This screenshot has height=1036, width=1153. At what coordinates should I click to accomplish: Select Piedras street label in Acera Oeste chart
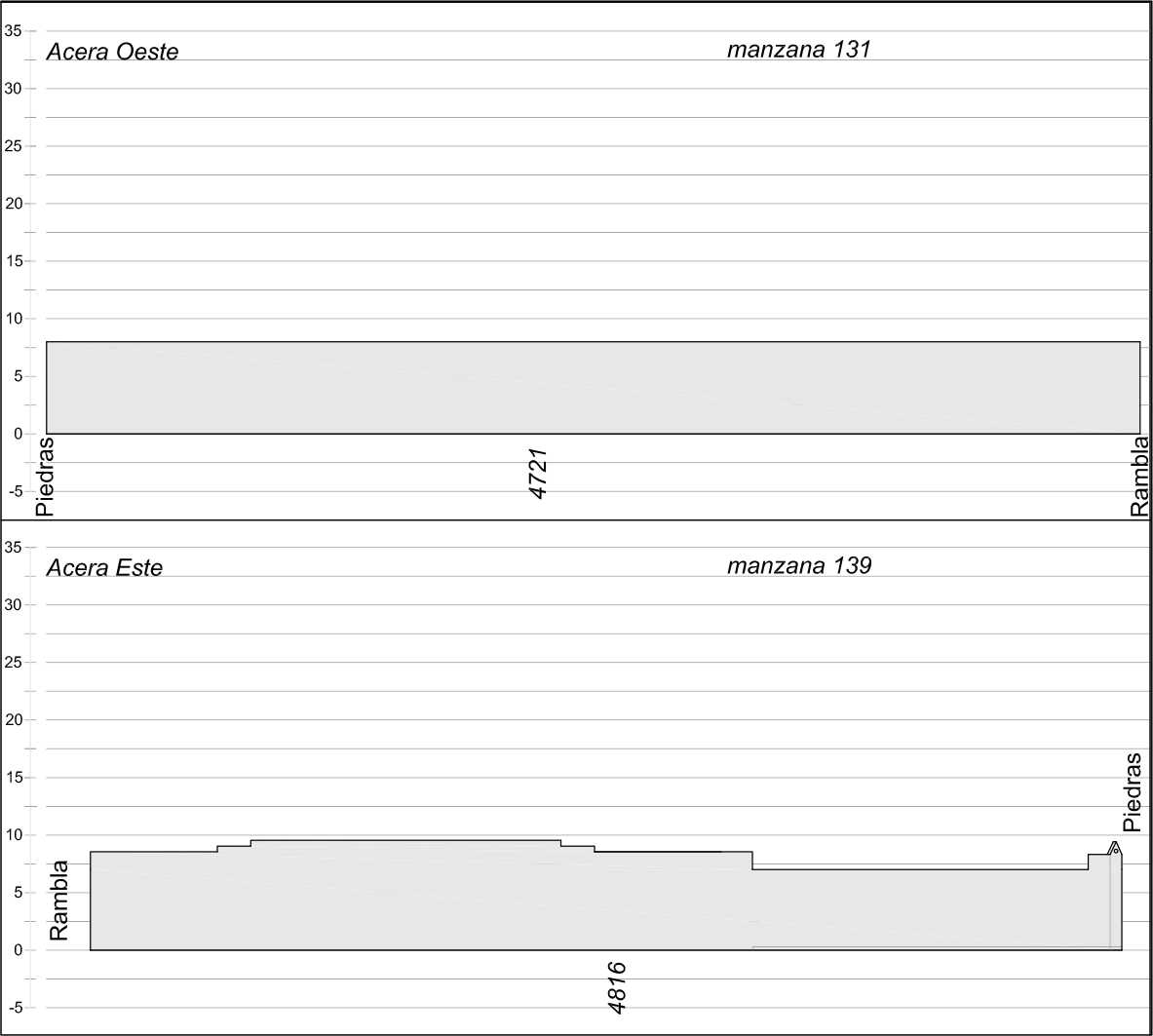pos(45,477)
